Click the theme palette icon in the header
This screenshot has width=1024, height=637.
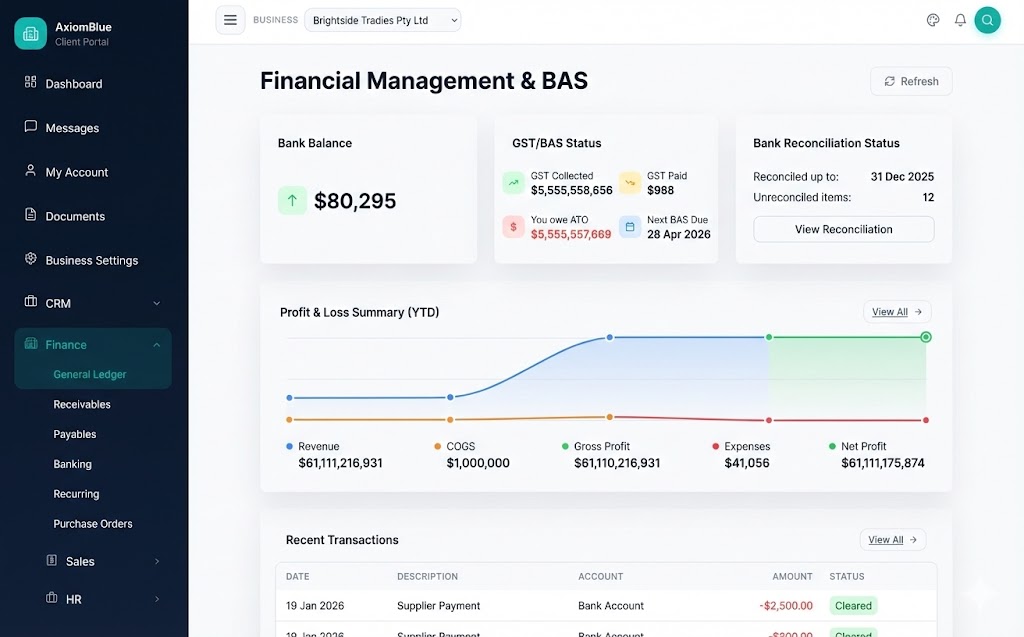[x=933, y=19]
